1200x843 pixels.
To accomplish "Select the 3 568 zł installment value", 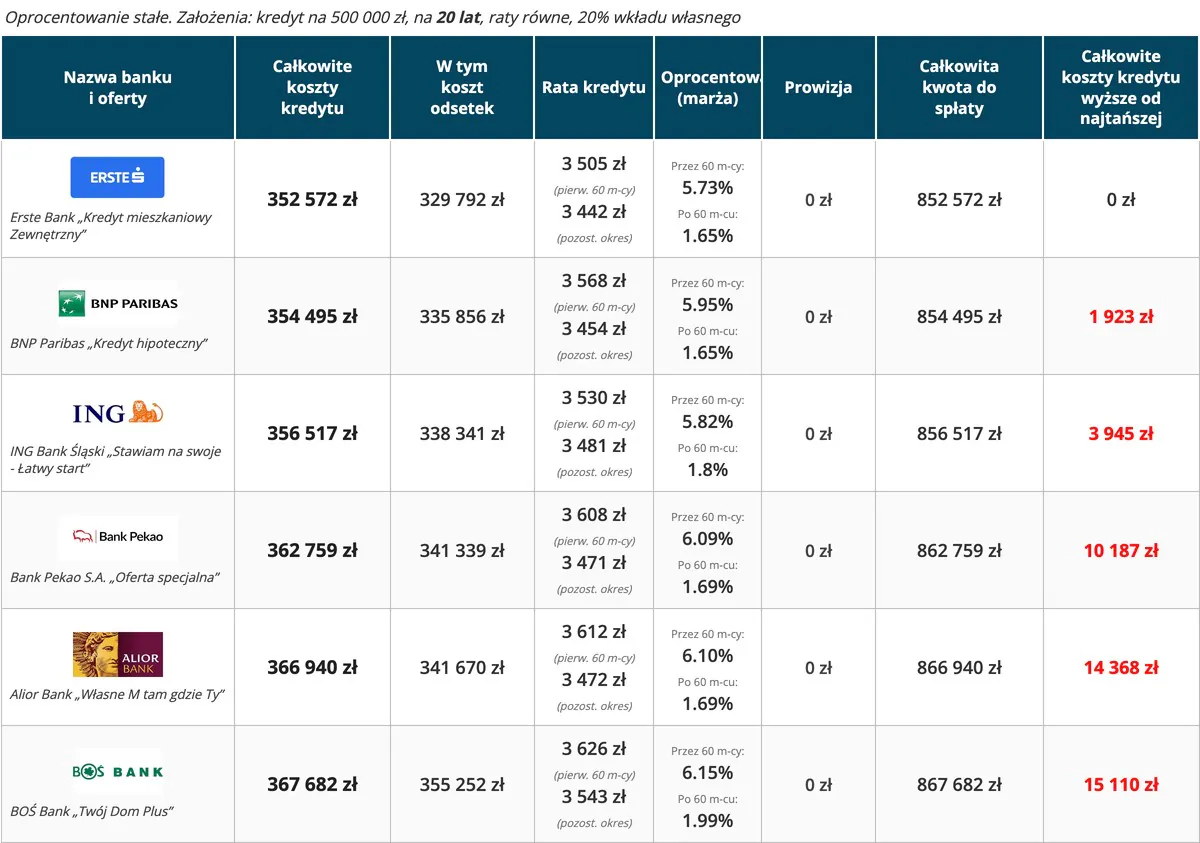I will tap(594, 281).
